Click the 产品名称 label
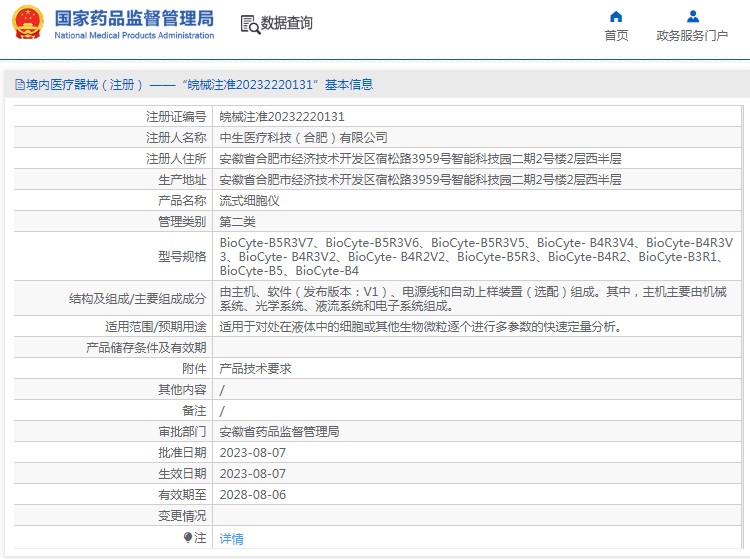750x559 pixels. point(182,201)
